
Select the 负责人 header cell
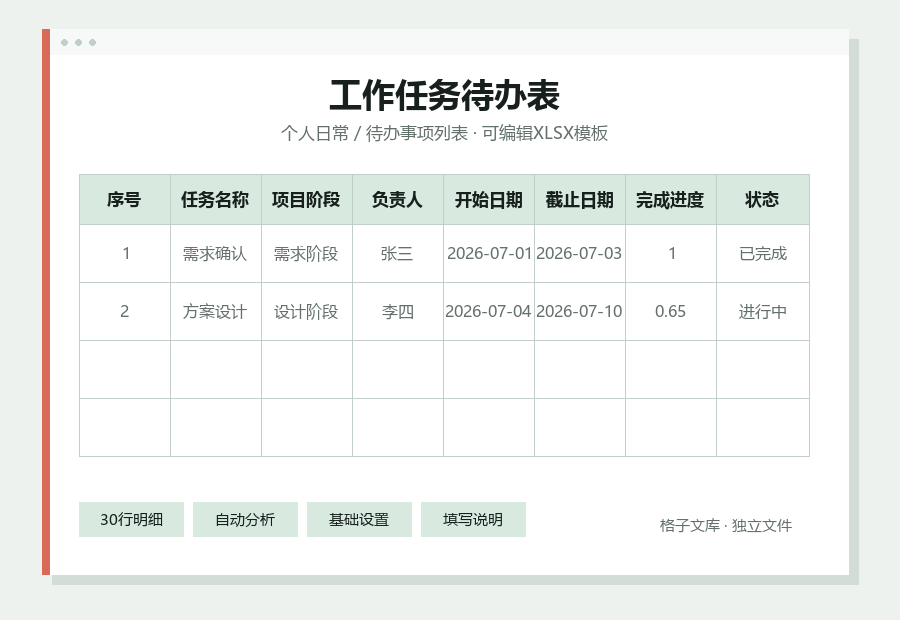click(398, 200)
